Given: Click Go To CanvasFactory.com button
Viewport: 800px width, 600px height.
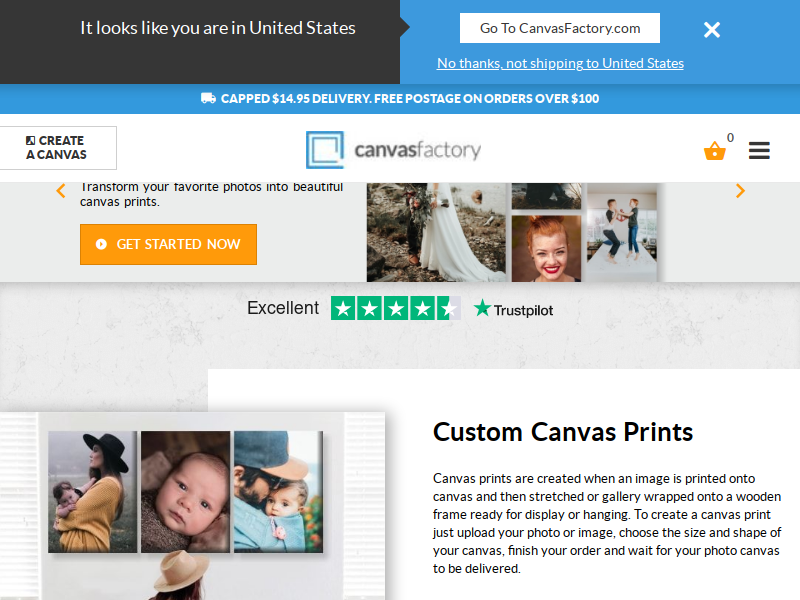Looking at the screenshot, I should click(x=560, y=28).
